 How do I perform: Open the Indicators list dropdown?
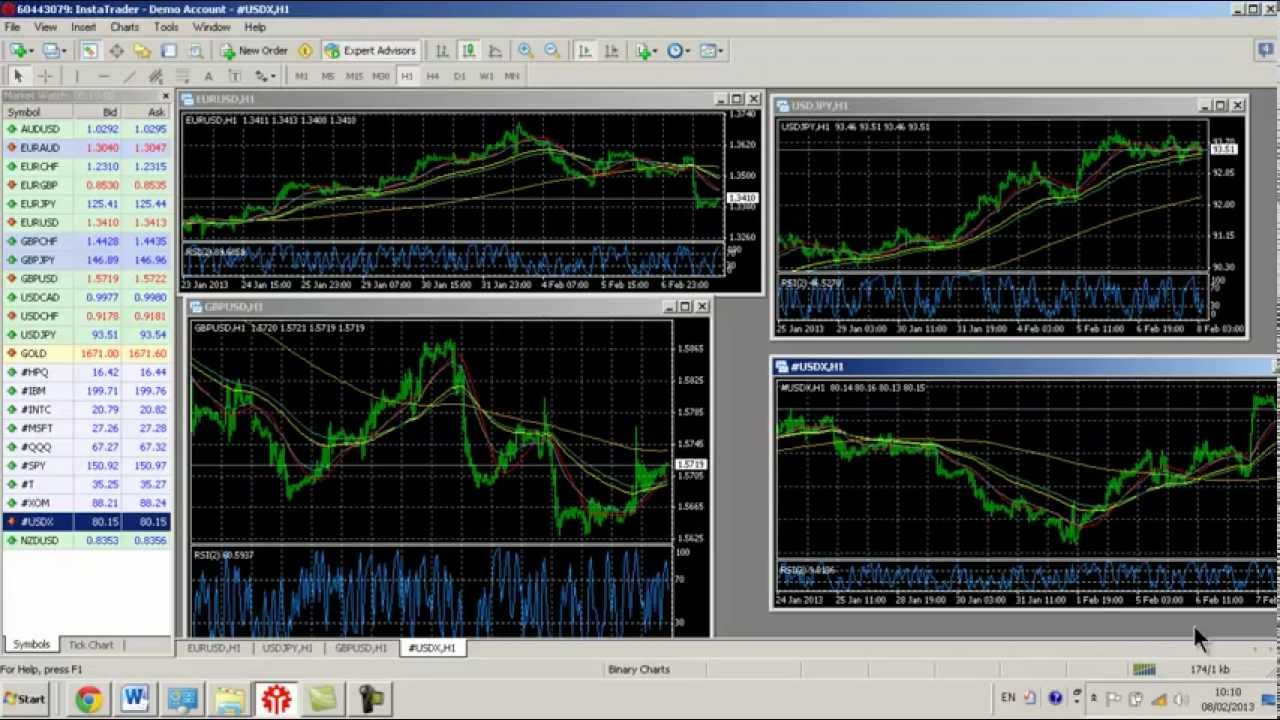coord(646,51)
